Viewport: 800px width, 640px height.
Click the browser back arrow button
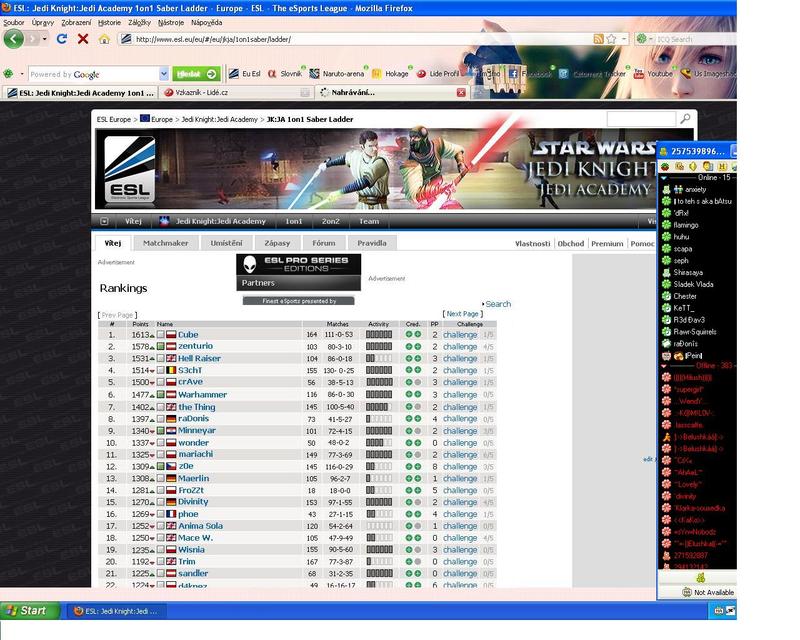(14, 39)
